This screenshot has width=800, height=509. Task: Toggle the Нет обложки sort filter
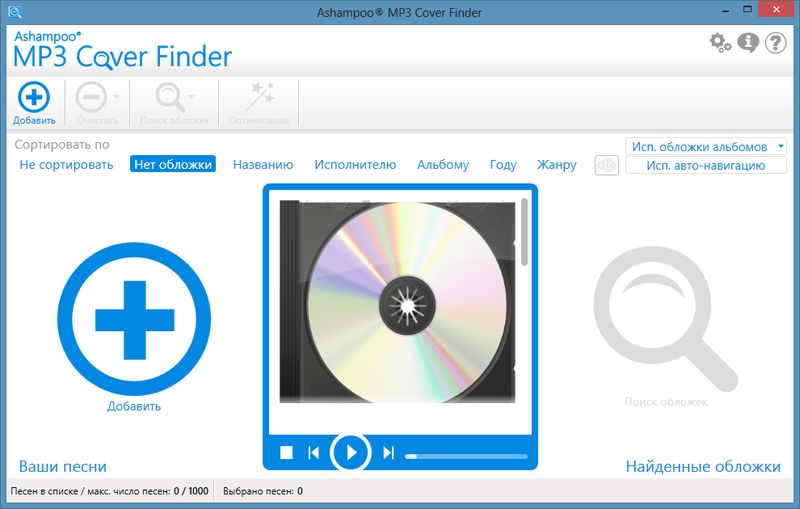(x=173, y=165)
